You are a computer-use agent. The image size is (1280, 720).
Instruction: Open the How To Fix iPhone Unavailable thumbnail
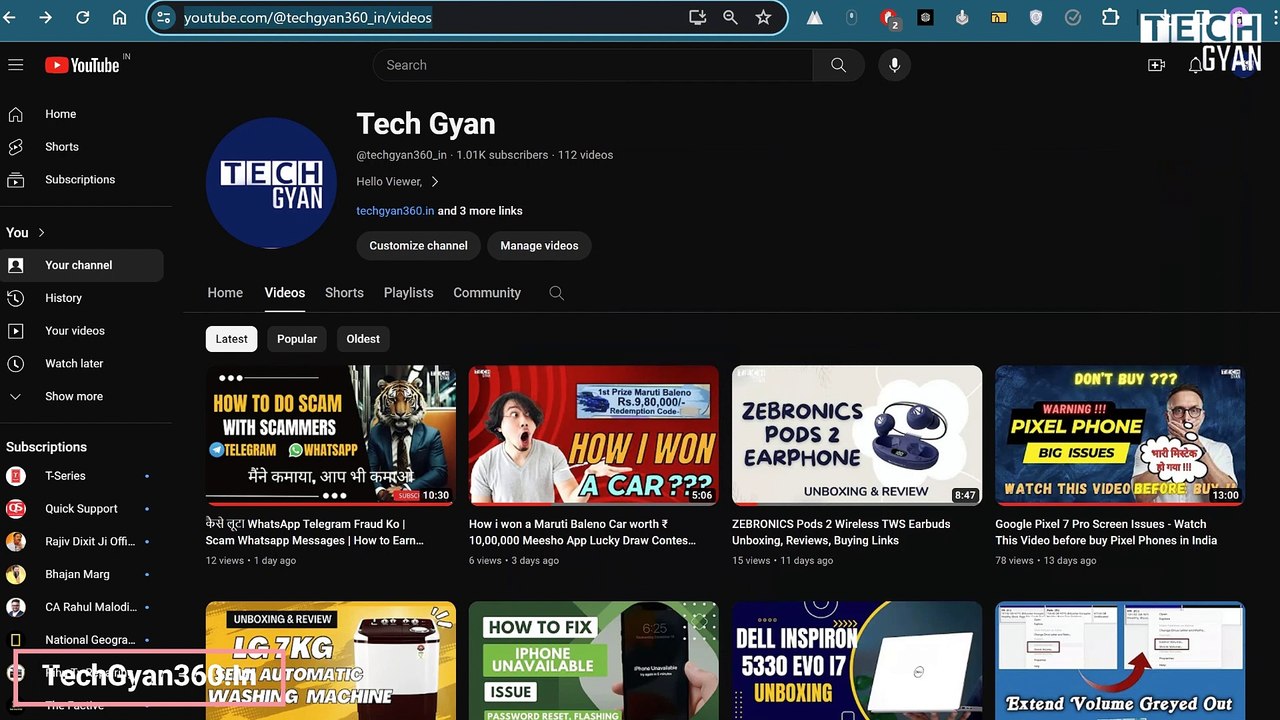pyautogui.click(x=594, y=660)
